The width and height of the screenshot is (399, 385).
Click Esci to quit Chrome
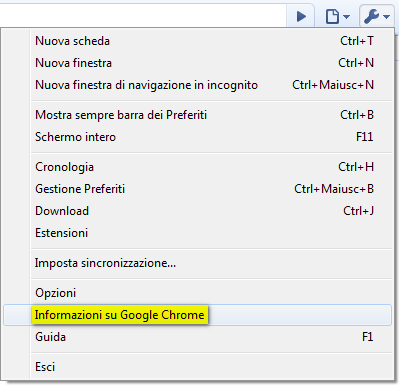coord(197,367)
